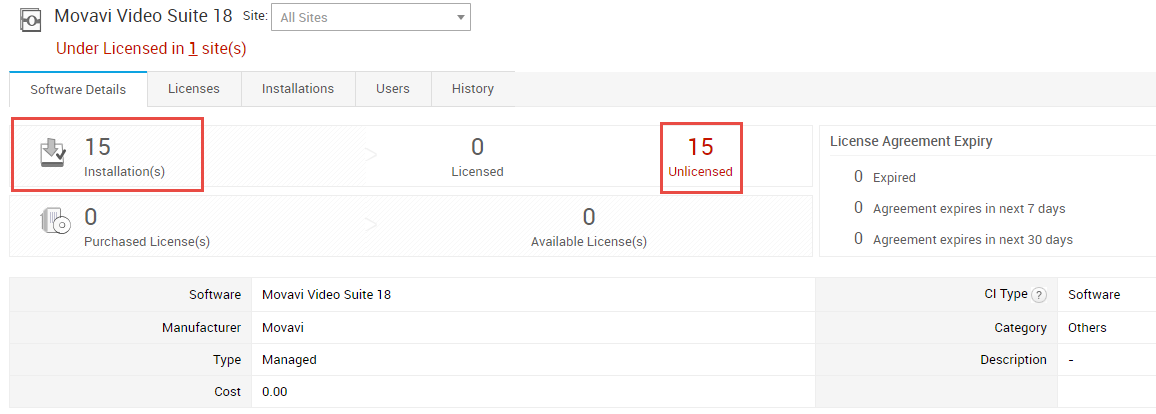This screenshot has height=414, width=1156.
Task: Open the Installations tab
Action: point(298,89)
